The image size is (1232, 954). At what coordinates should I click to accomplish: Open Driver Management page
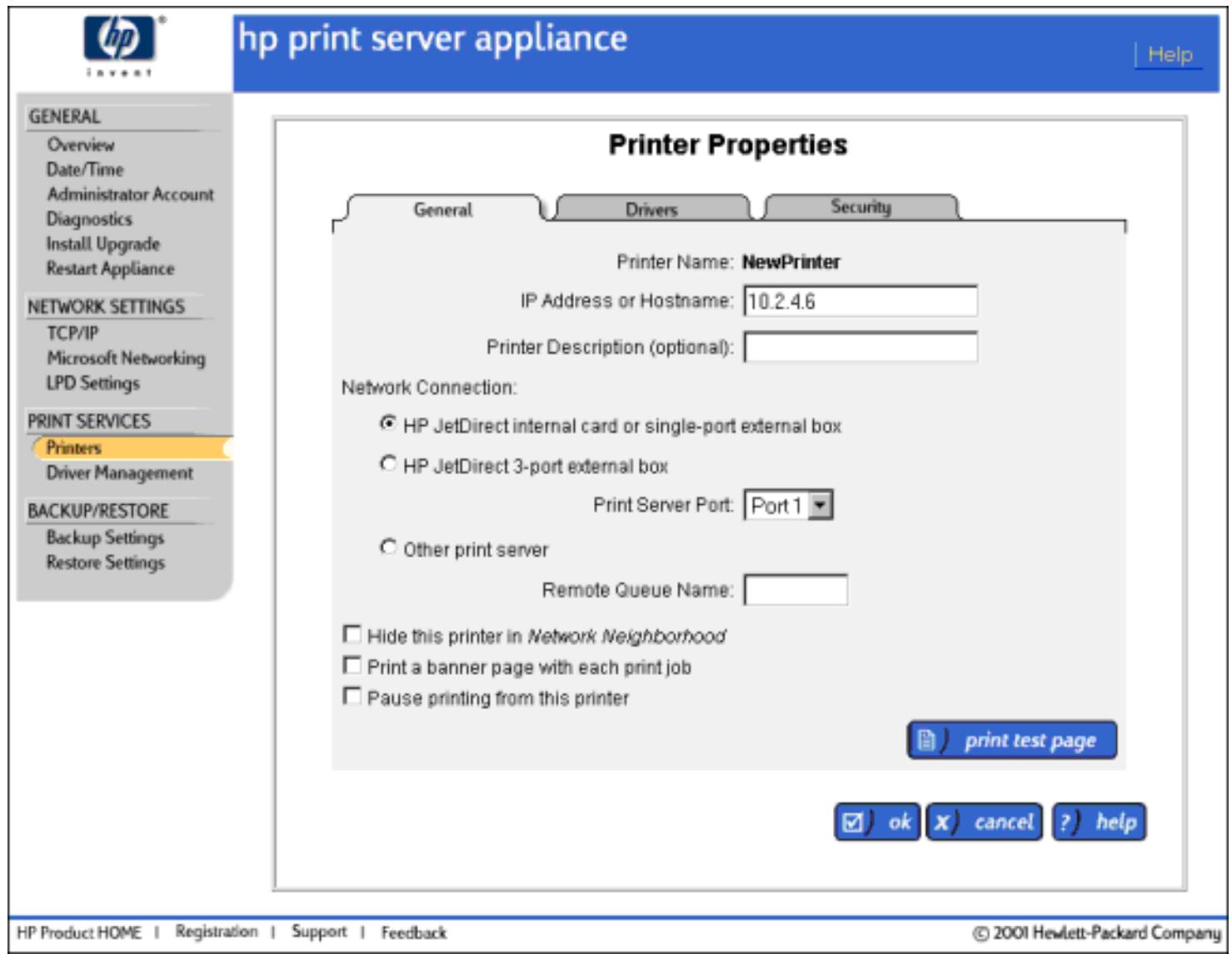point(120,472)
